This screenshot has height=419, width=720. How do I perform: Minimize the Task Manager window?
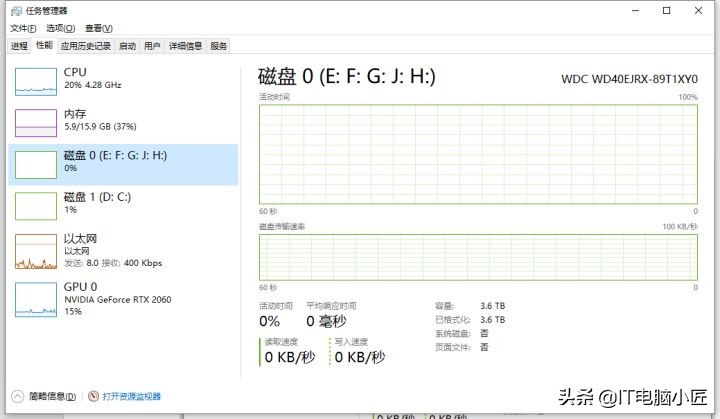[x=636, y=11]
